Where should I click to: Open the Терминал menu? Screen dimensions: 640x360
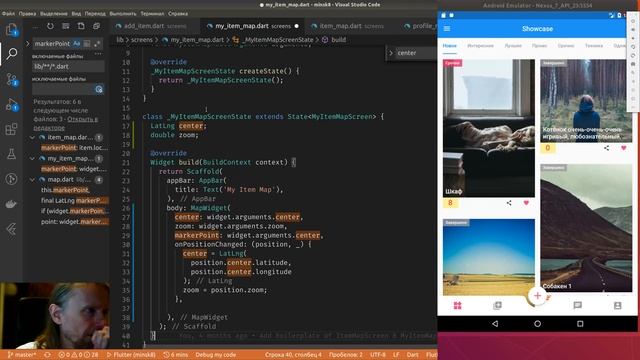click(152, 13)
